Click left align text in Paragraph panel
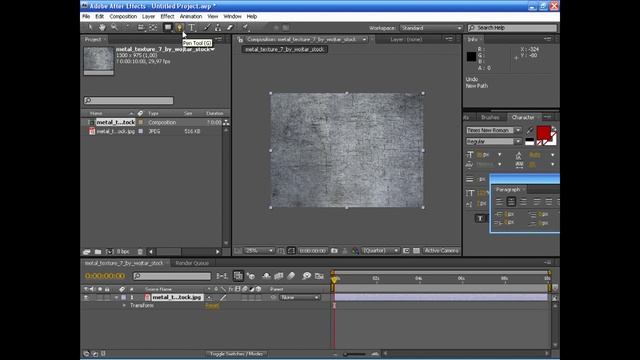This screenshot has height=360, width=640. tap(499, 202)
